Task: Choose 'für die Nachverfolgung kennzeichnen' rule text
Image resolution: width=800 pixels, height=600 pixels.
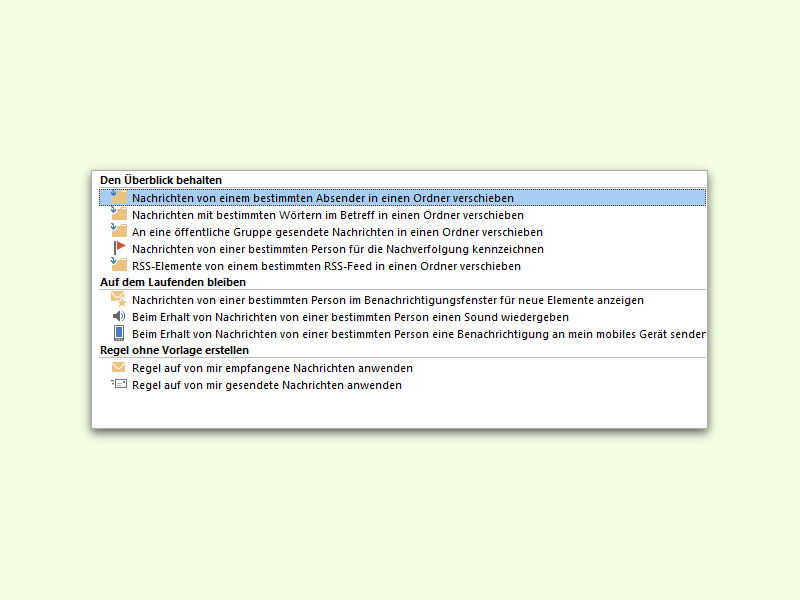Action: click(338, 249)
